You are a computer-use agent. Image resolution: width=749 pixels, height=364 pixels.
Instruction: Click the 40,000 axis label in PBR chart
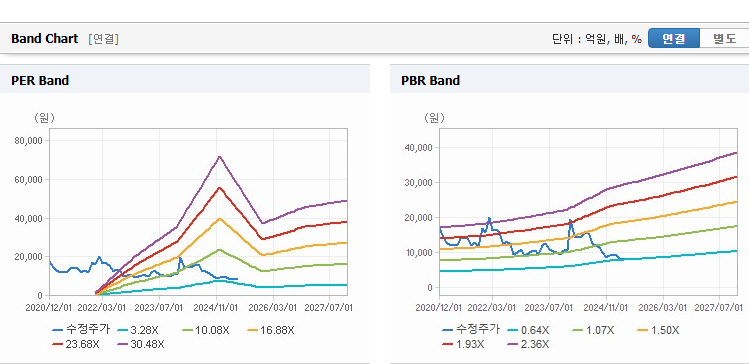pyautogui.click(x=419, y=148)
